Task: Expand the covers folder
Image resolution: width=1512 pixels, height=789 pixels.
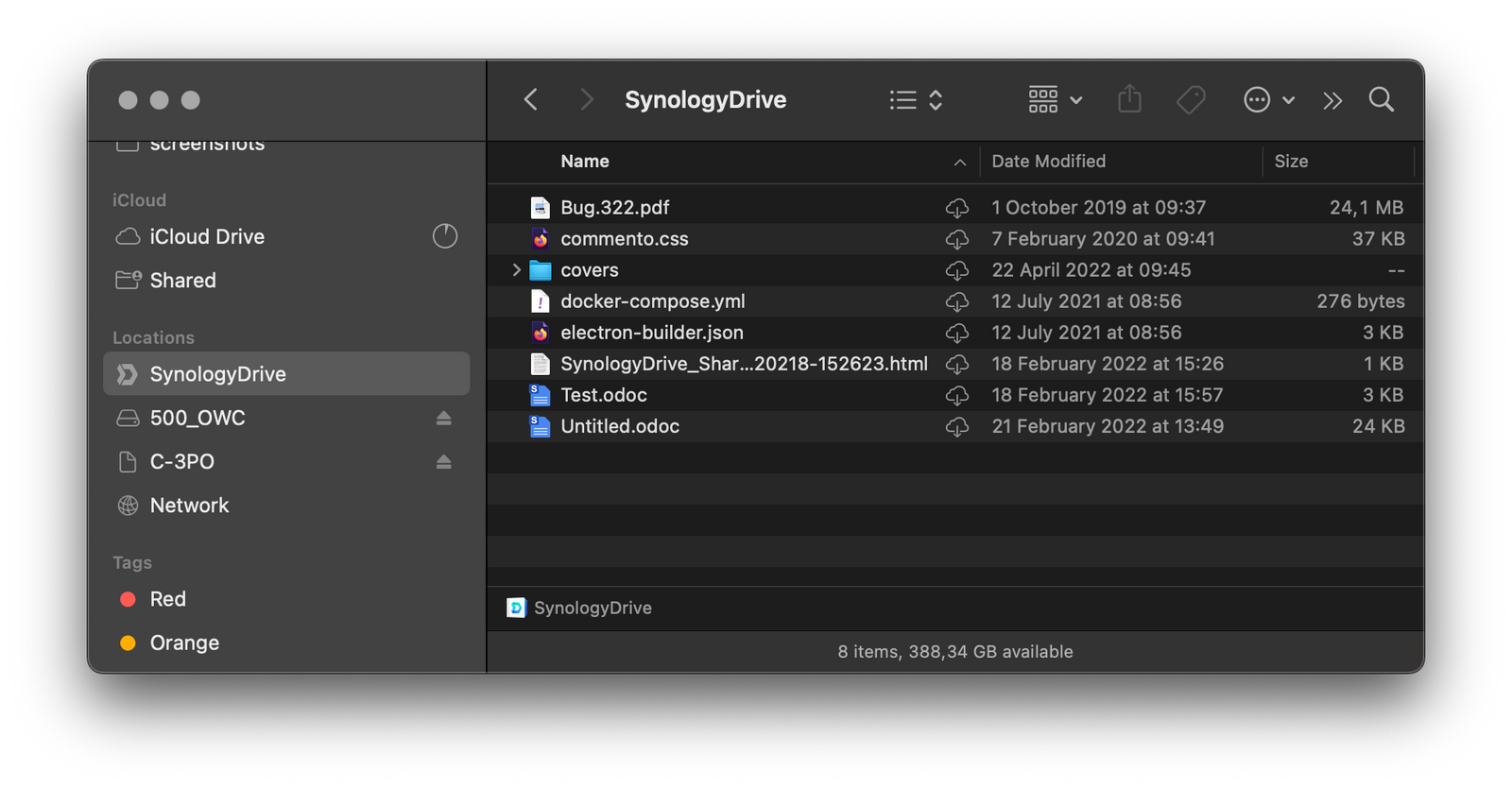Action: click(x=516, y=270)
